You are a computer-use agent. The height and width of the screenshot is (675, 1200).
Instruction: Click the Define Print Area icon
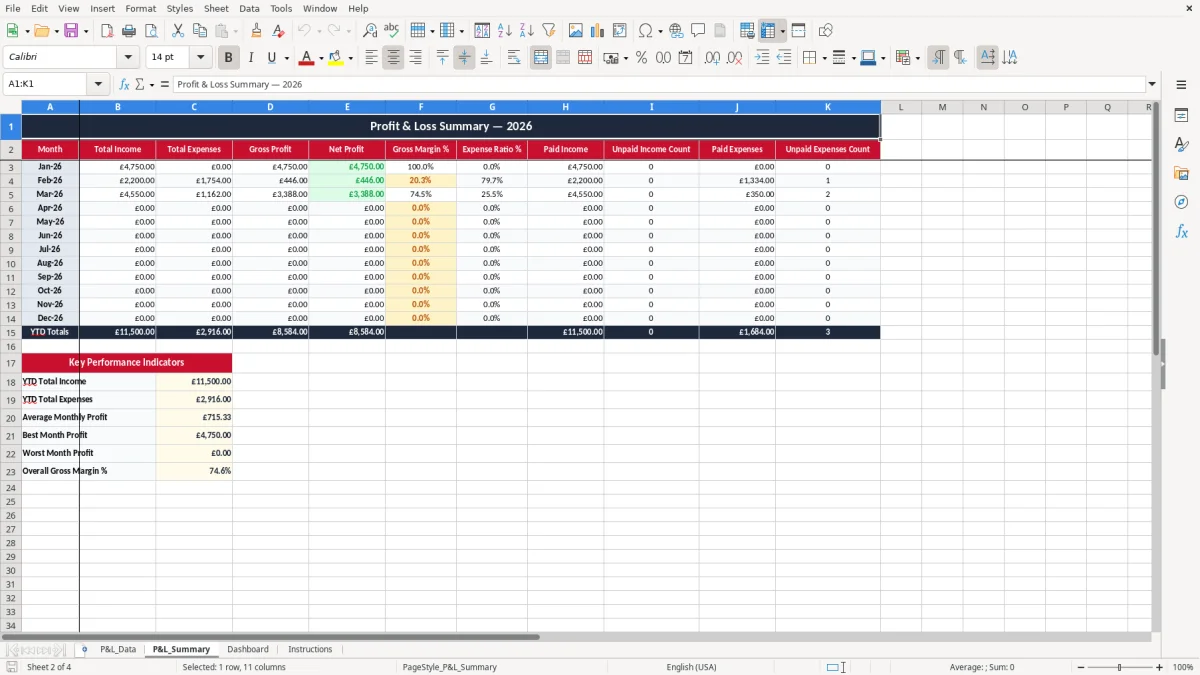(x=747, y=31)
